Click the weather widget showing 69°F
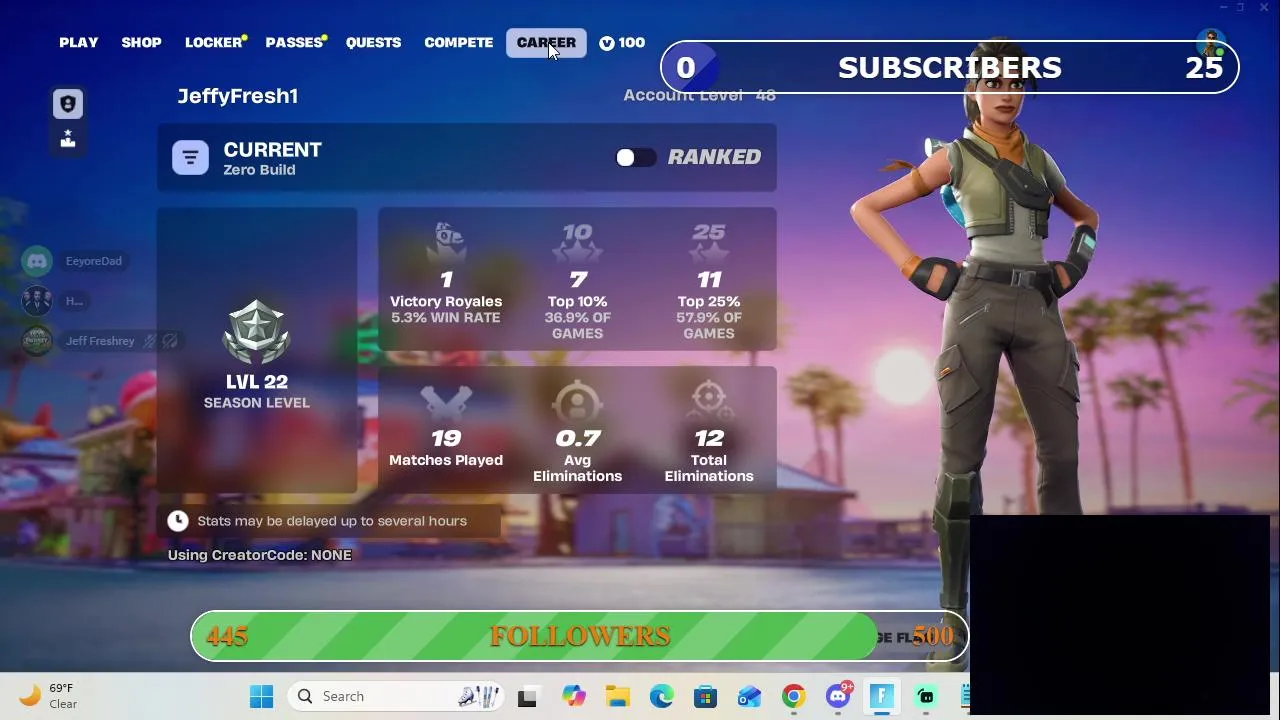 click(48, 696)
